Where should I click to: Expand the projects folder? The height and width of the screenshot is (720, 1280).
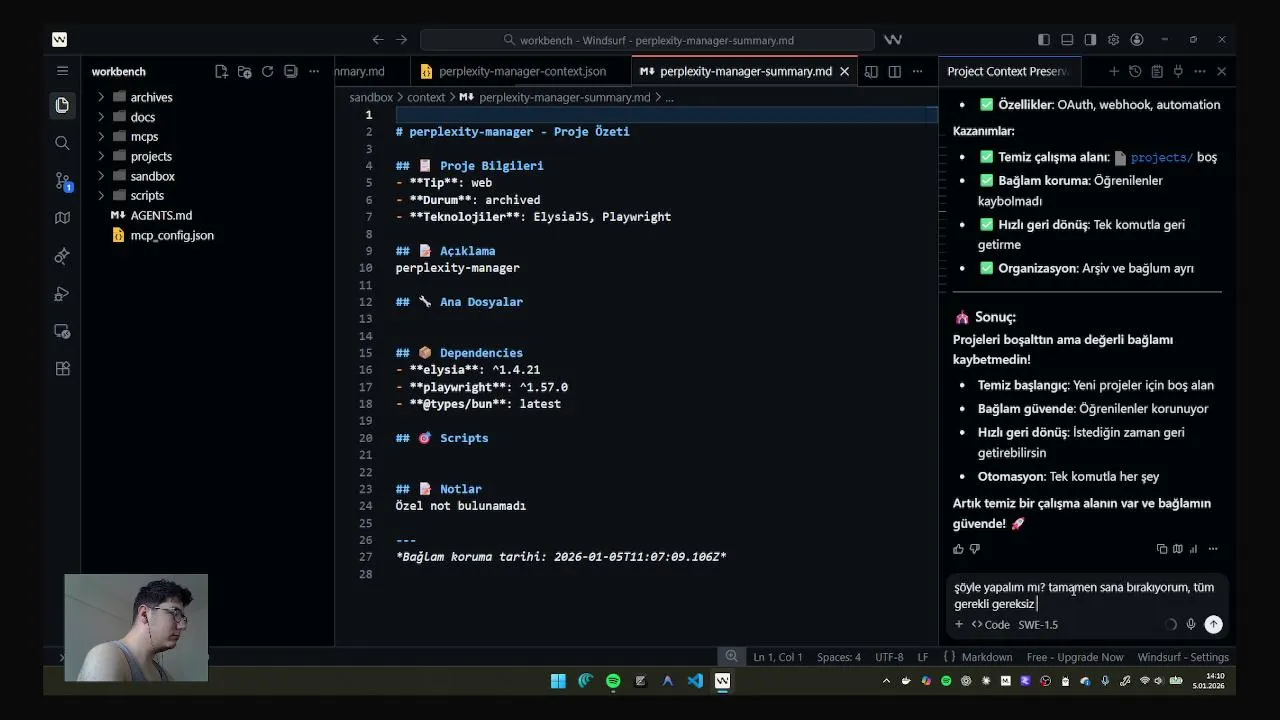151,156
